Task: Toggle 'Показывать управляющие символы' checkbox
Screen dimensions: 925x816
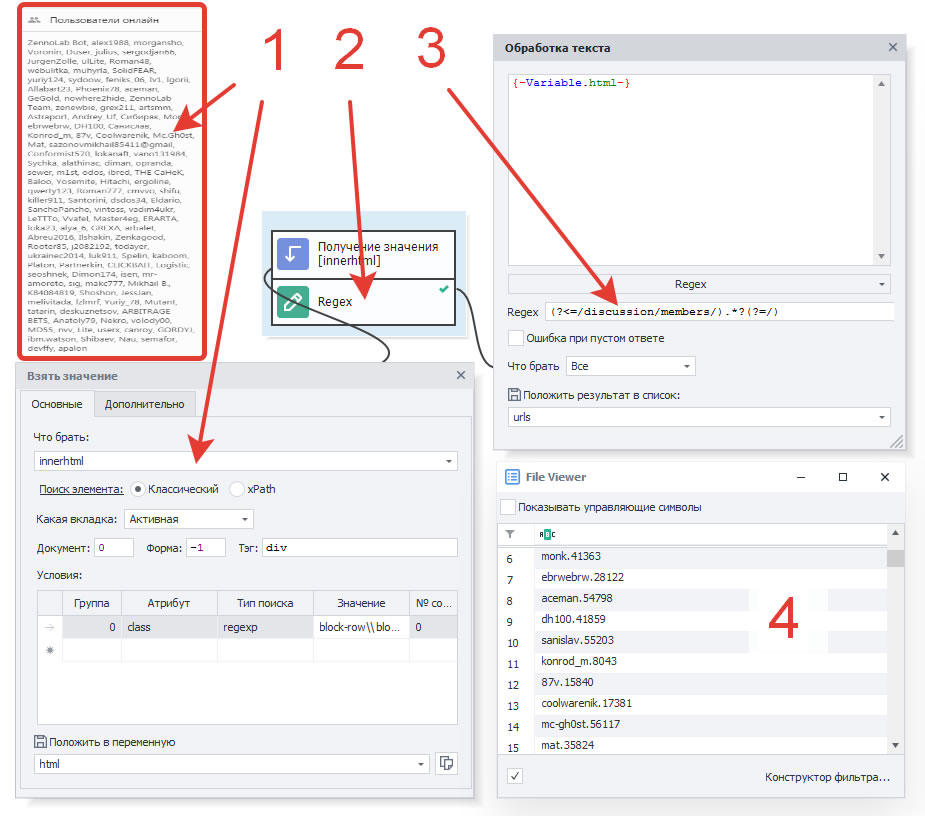Action: [x=508, y=507]
